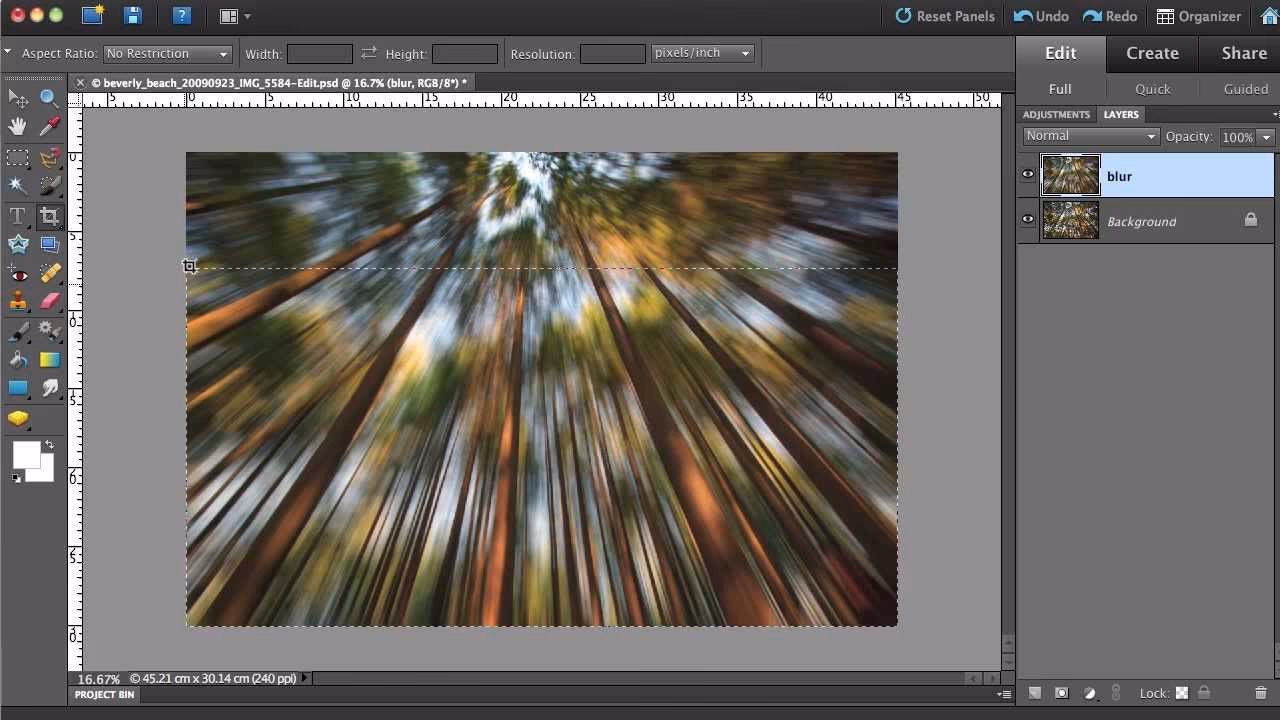The image size is (1280, 720).
Task: Select the Crop tool
Action: coord(49,215)
